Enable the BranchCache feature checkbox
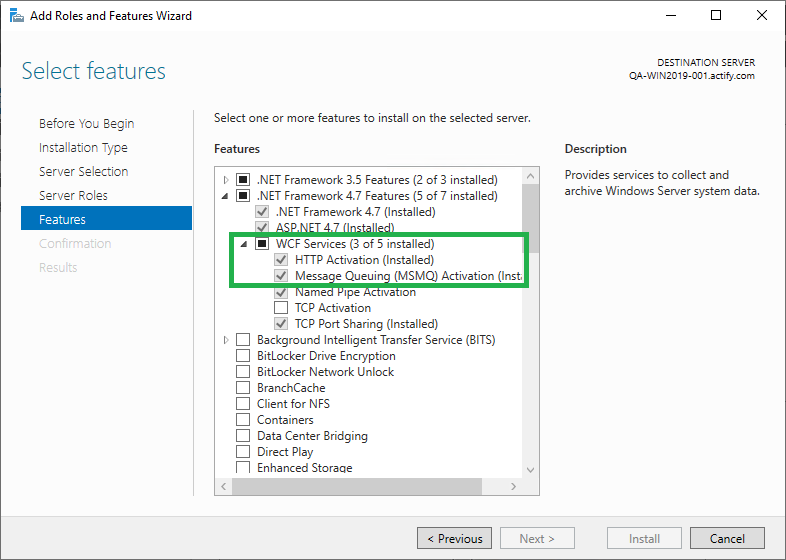 (243, 388)
